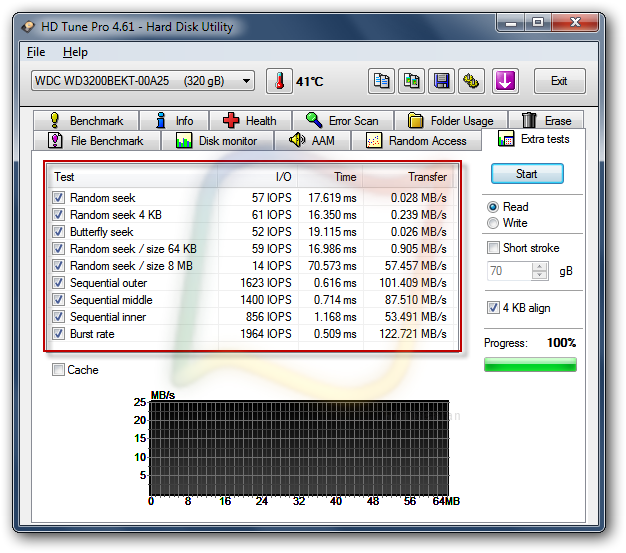Viewport: 626px width, 553px height.
Task: Click the 122.721 MB/s burst rate value
Action: 412,333
